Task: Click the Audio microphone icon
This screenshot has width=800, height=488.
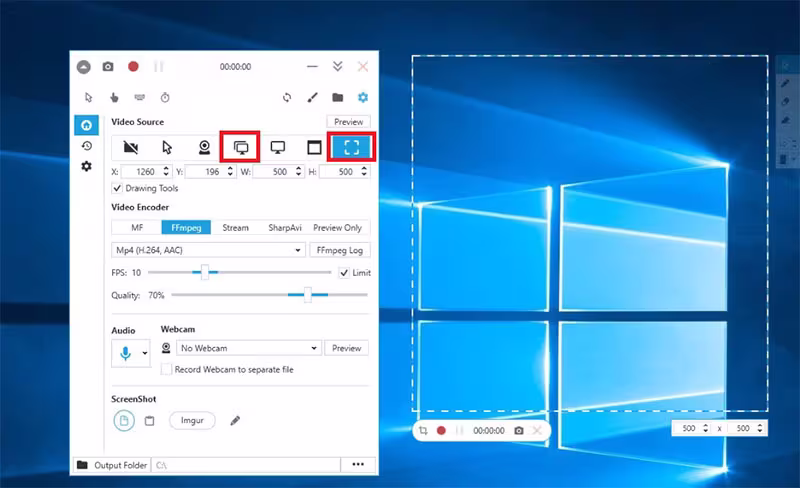Action: 126,353
